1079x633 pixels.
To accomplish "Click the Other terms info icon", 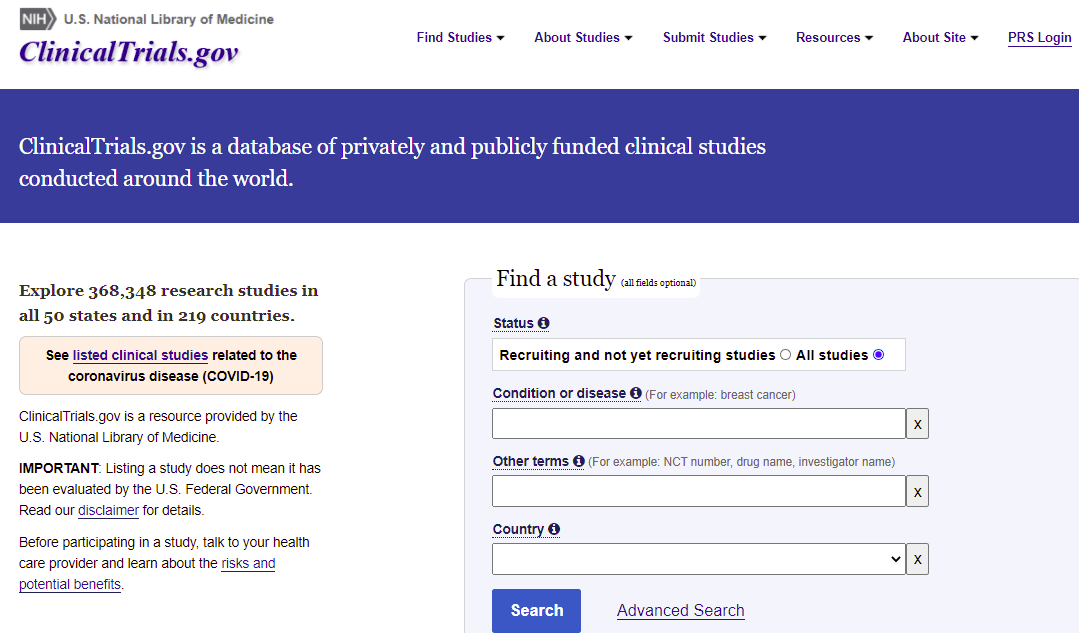I will pos(579,461).
